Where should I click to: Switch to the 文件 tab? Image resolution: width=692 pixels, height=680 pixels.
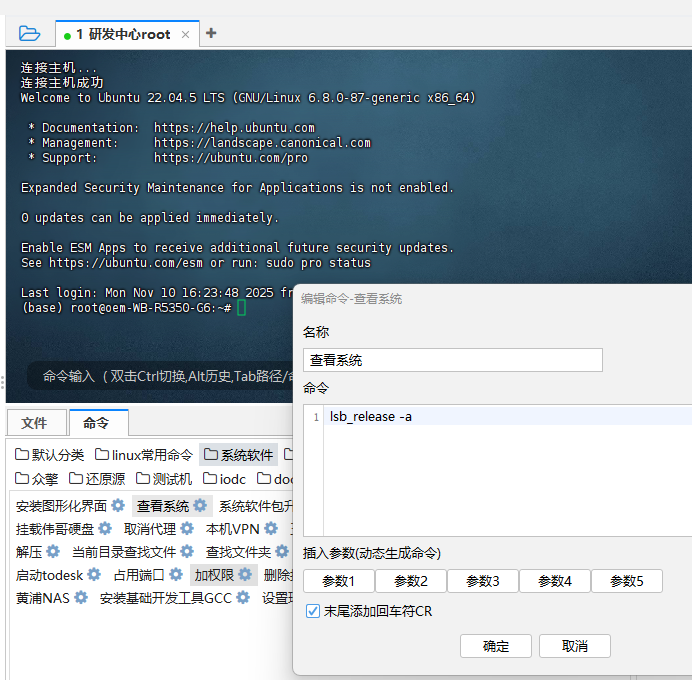point(34,423)
